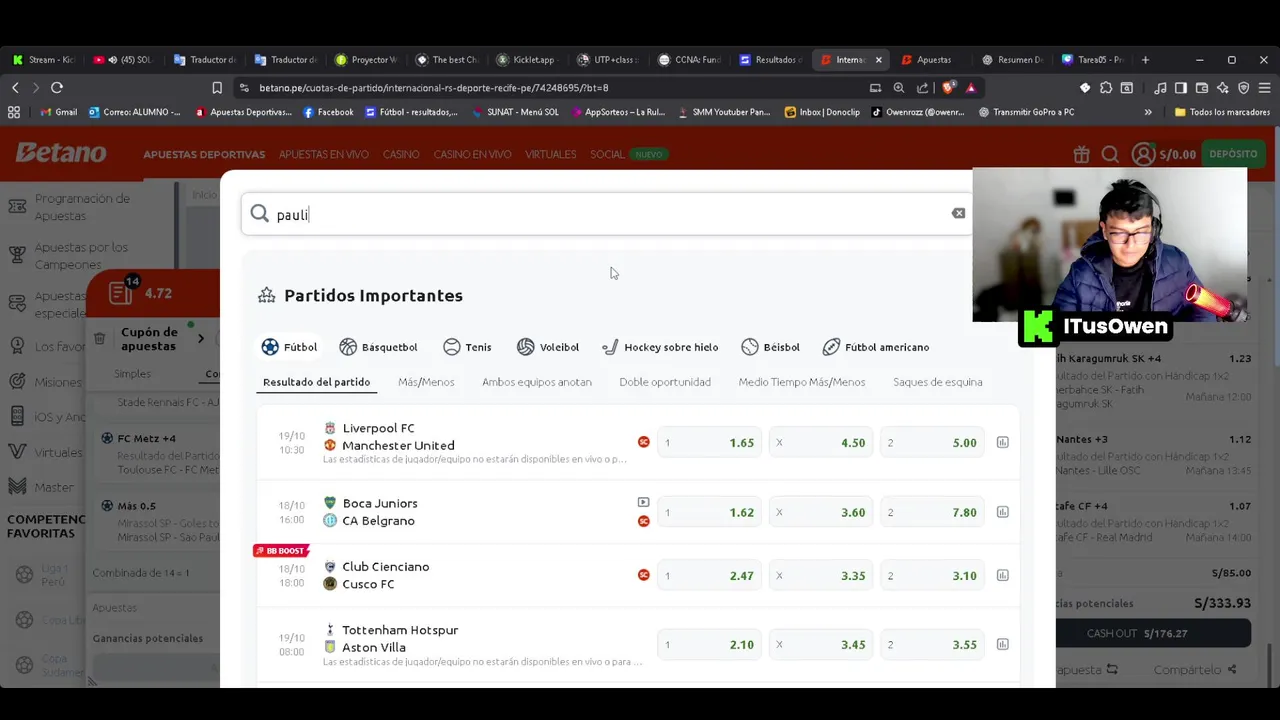Click the header search magnifier icon

pos(1110,154)
